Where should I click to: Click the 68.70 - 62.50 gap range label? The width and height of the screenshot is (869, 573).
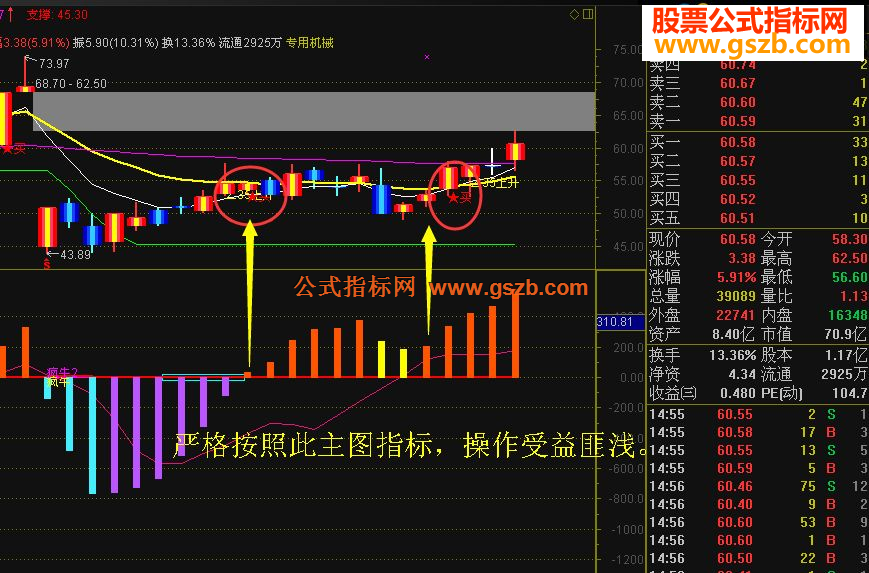(71, 84)
